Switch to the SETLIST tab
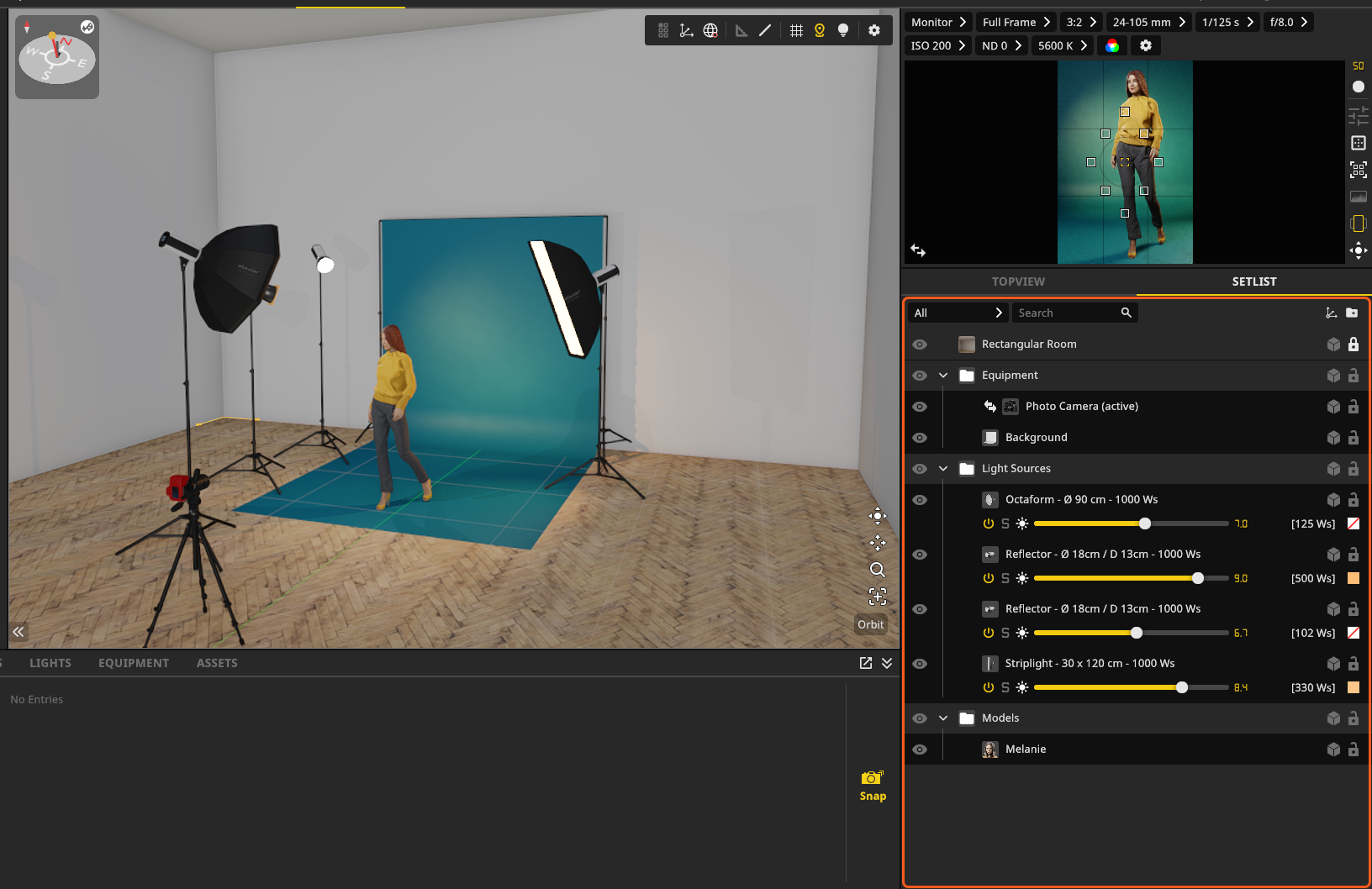This screenshot has width=1372, height=889. click(x=1254, y=281)
